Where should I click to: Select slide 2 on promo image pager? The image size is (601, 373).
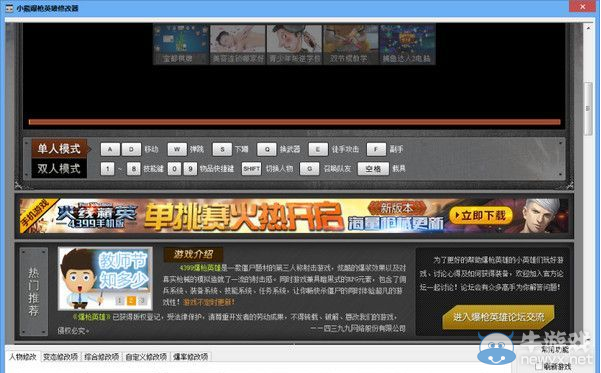point(131,301)
